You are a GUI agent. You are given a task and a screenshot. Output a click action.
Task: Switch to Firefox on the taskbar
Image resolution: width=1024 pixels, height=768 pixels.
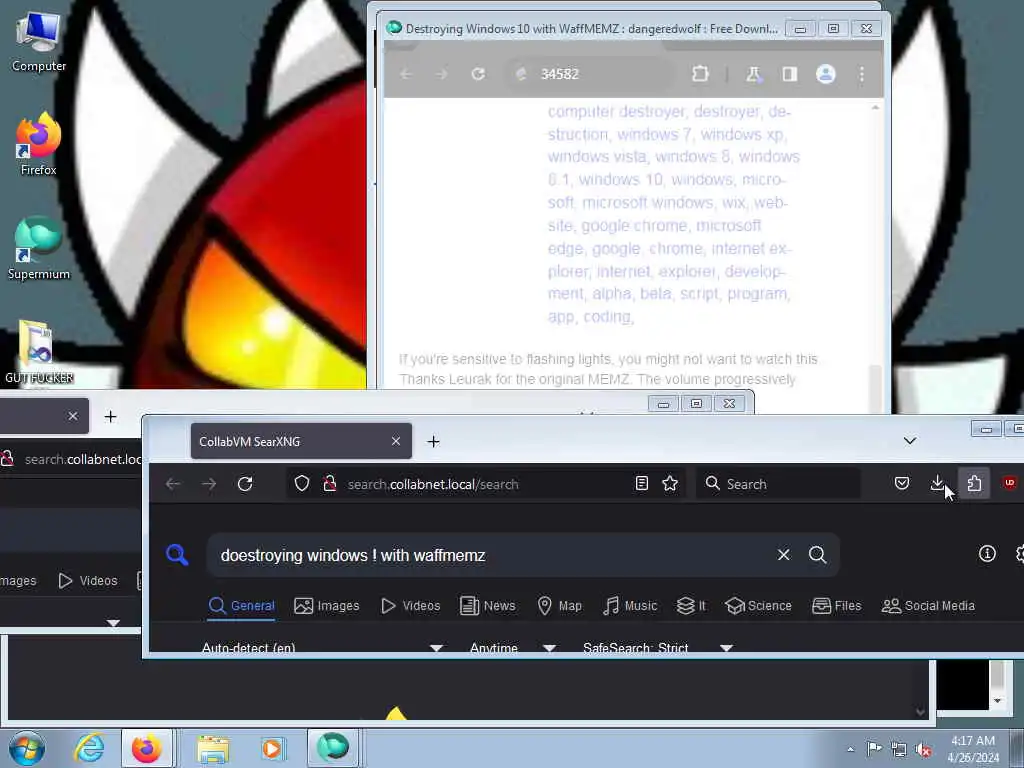click(147, 748)
